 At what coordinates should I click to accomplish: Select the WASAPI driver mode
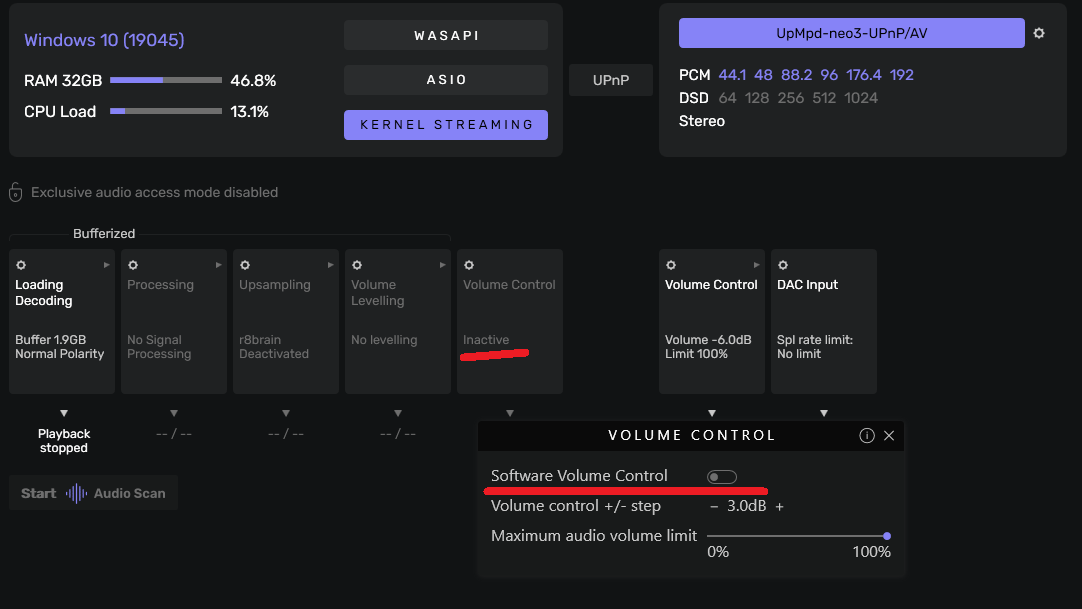point(446,35)
